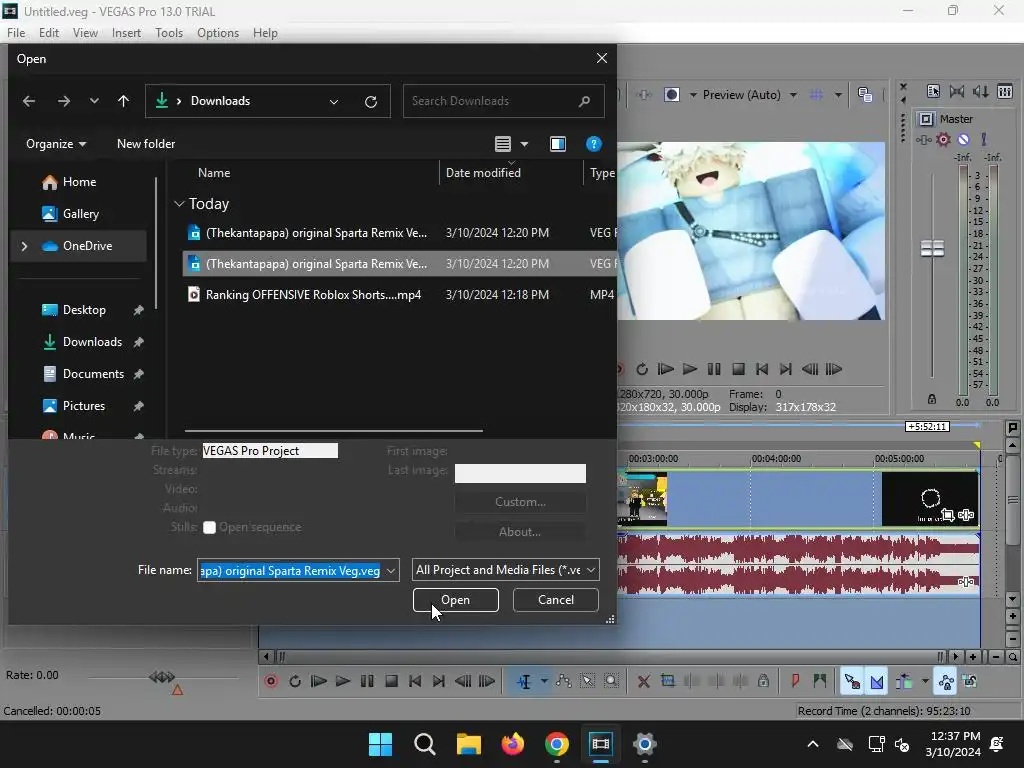Click the Play button in preview window
Screen dimensions: 1024x768
(x=690, y=369)
